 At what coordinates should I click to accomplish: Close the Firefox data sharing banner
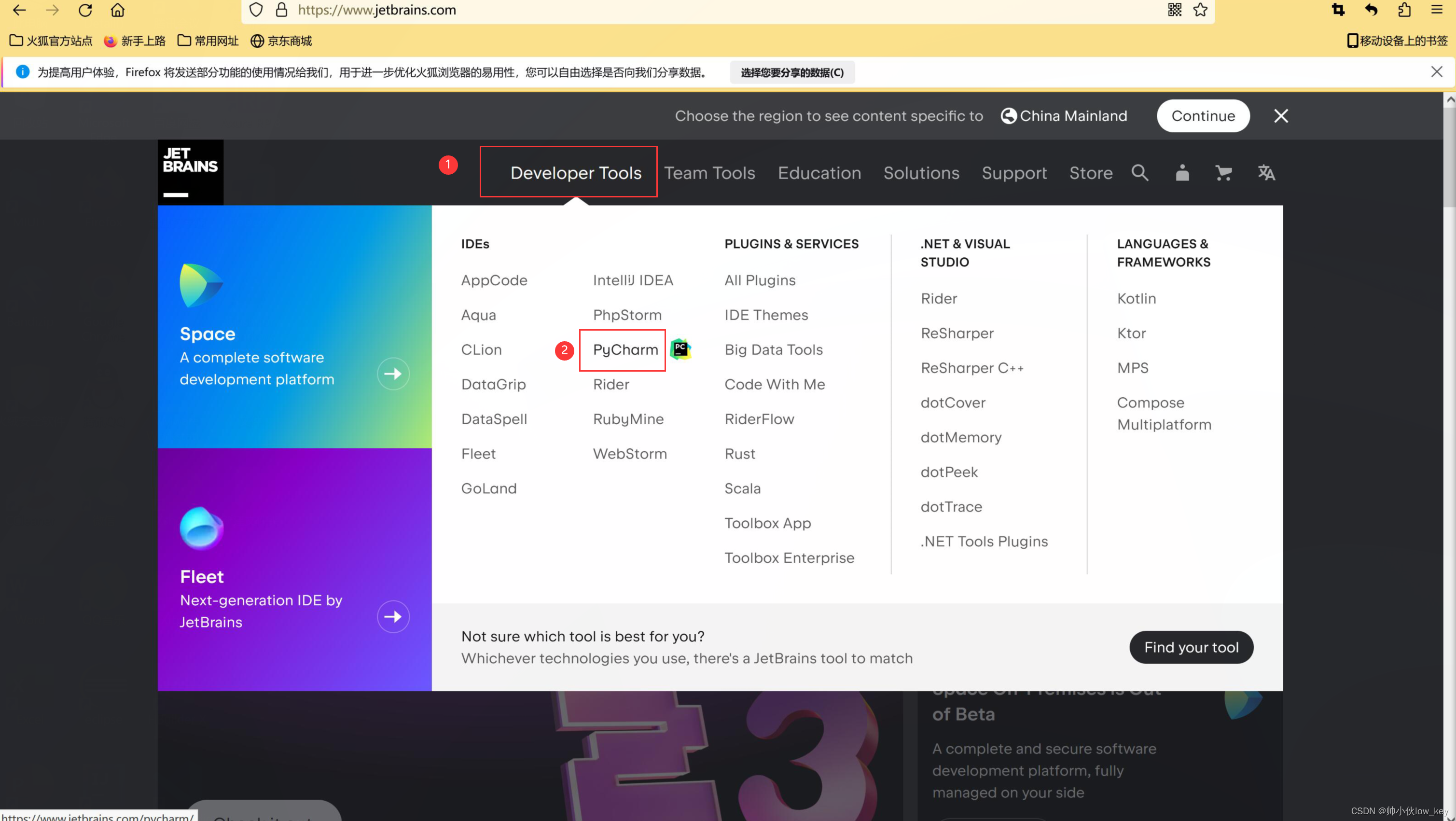click(1437, 71)
